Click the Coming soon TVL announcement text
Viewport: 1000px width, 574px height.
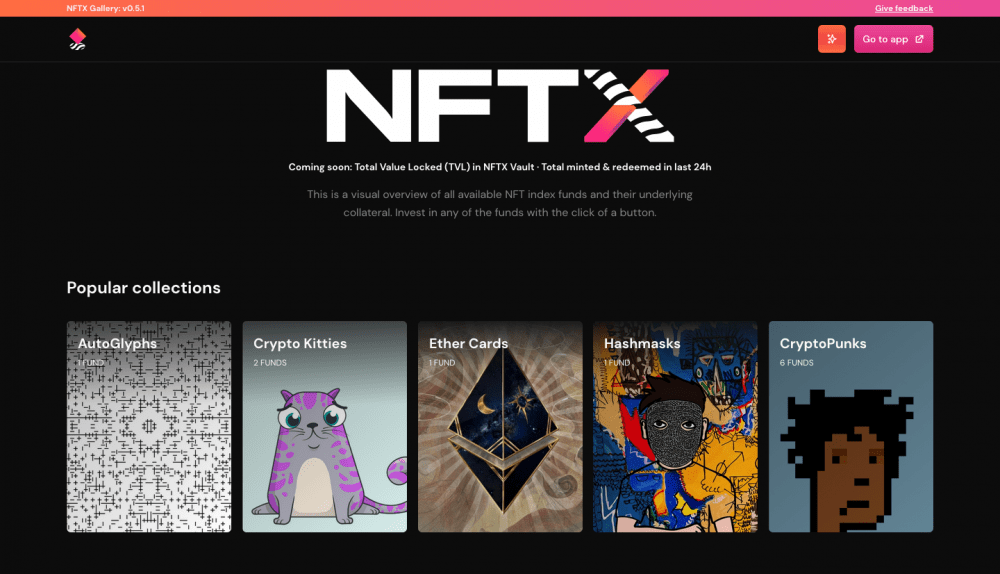click(x=499, y=166)
